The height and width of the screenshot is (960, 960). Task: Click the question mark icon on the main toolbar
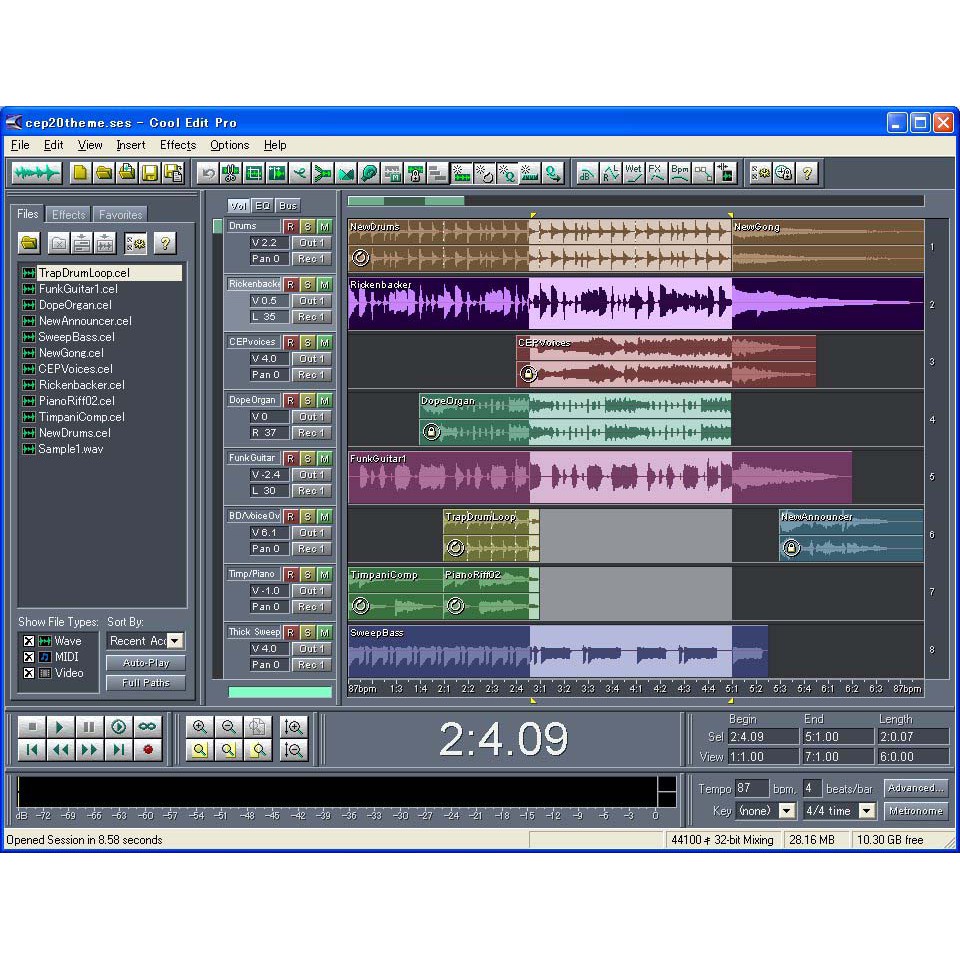807,173
